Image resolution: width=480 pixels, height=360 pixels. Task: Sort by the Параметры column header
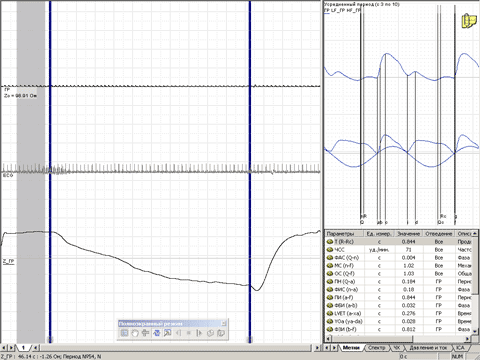[x=345, y=233]
